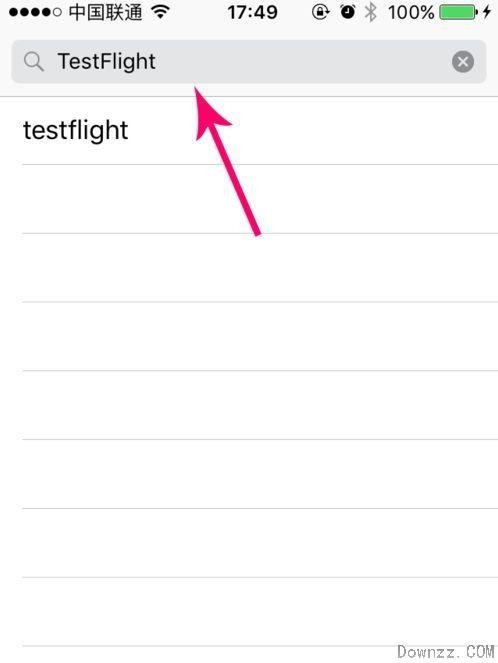This screenshot has height=663, width=498.
Task: Tap the blank row above the watermark
Action: (260, 611)
